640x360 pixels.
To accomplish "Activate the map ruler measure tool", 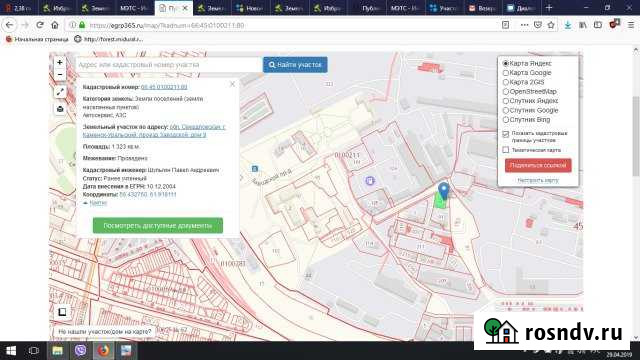I will (60, 92).
